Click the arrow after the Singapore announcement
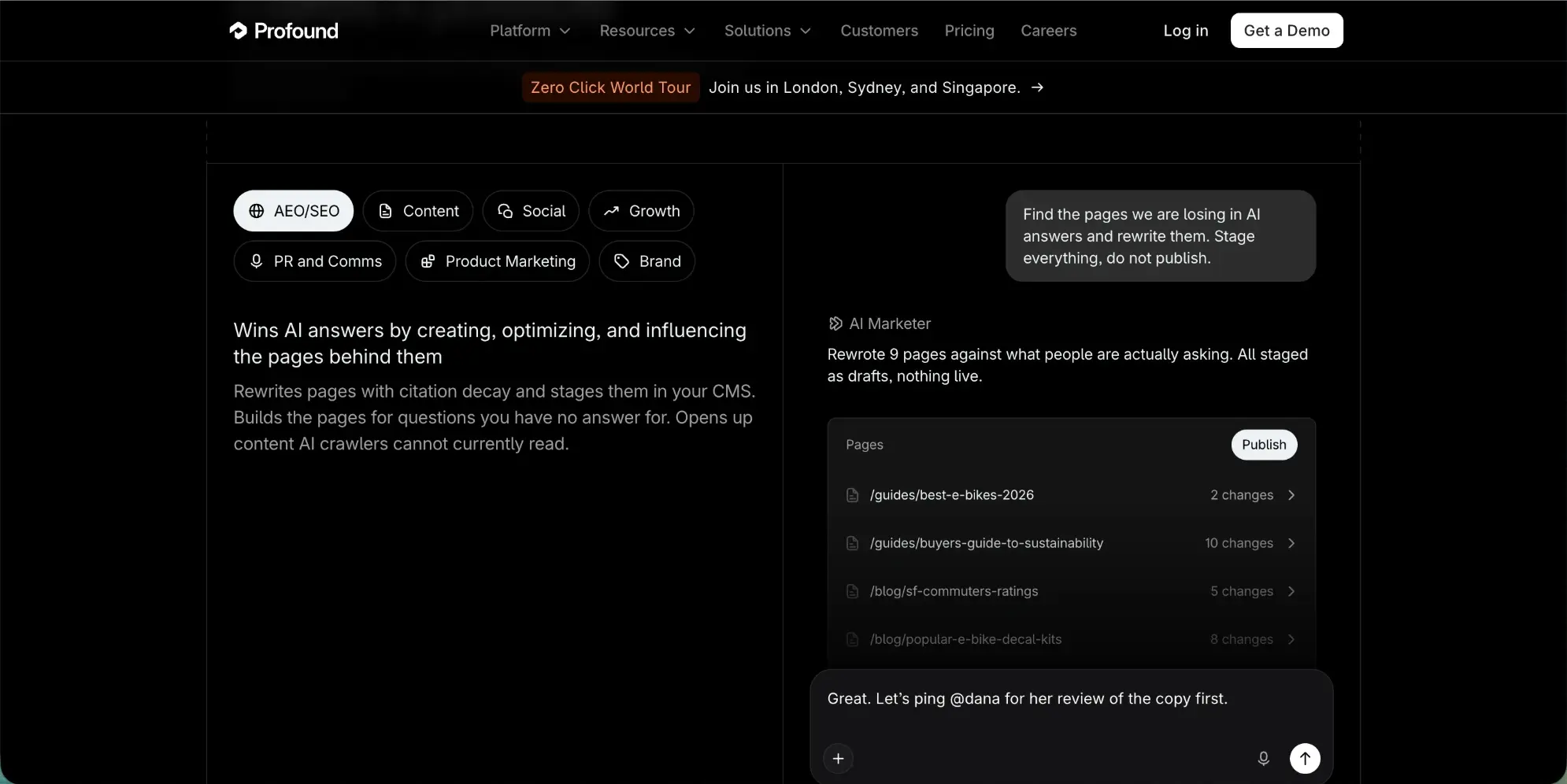 click(1037, 87)
